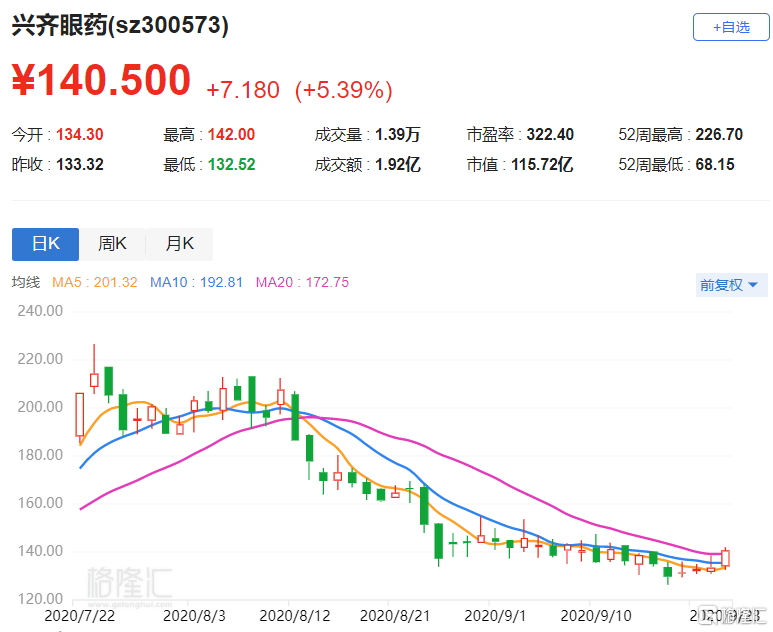Click the 200.00 y-axis label

(x=40, y=407)
